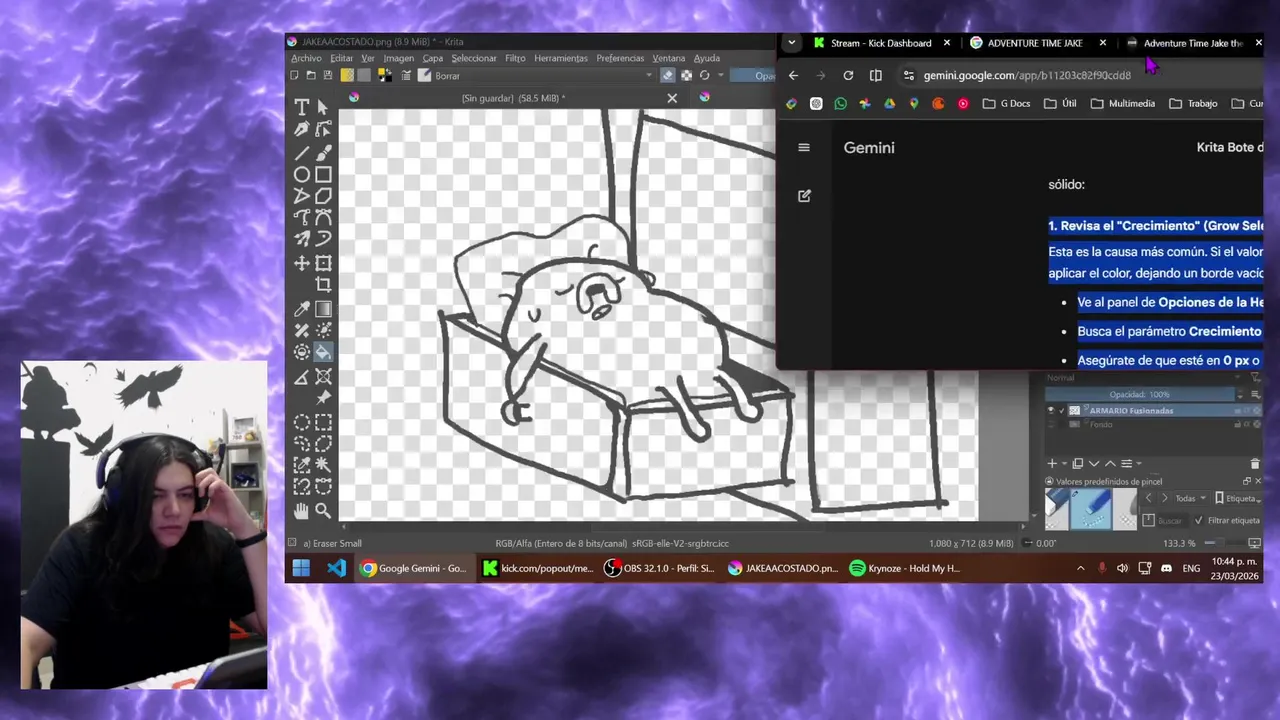Viewport: 1280px width, 720px height.
Task: Toggle visibility of ARMARIO Fusionadas layer
Action: (x=1050, y=410)
